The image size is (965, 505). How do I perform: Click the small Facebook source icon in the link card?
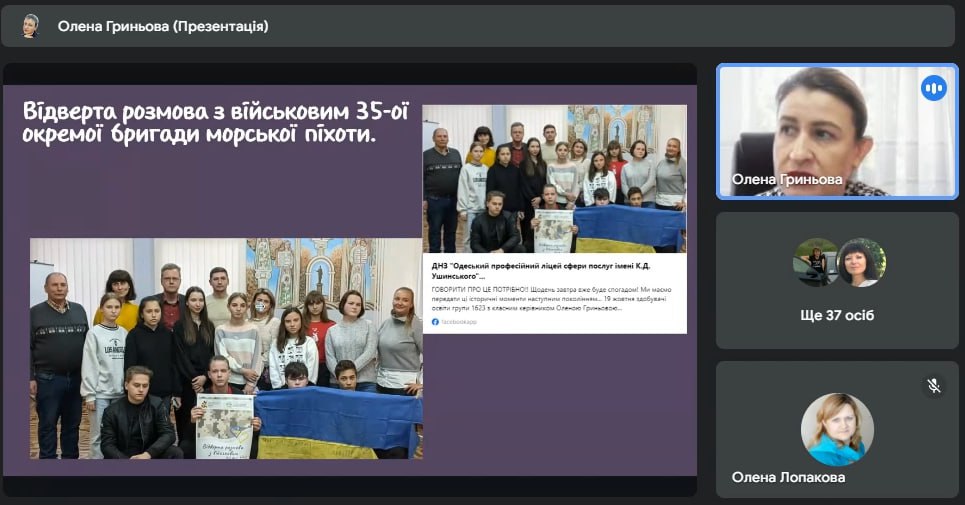point(435,322)
